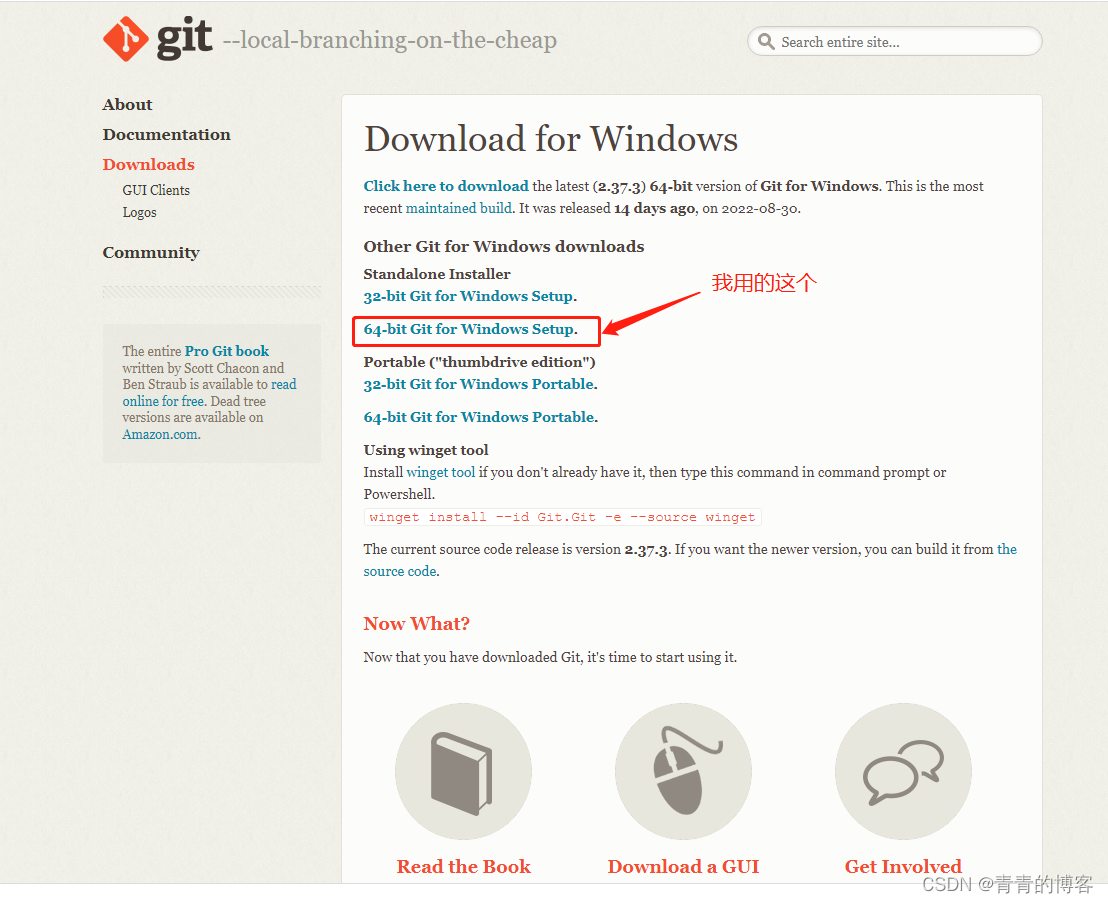Open the GUI Clients submenu link
The image size is (1108, 903).
[156, 190]
